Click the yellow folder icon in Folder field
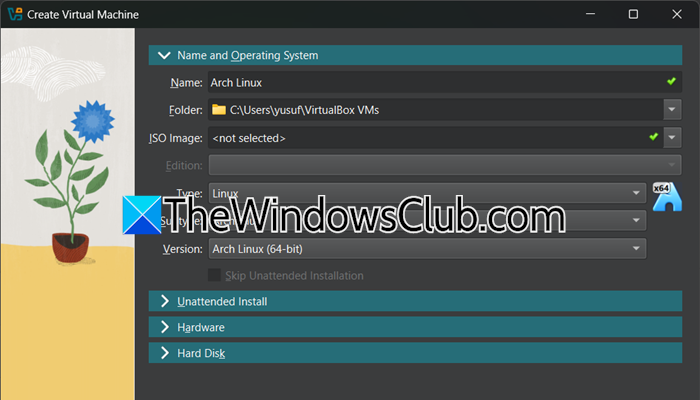700x400 pixels. click(x=219, y=110)
